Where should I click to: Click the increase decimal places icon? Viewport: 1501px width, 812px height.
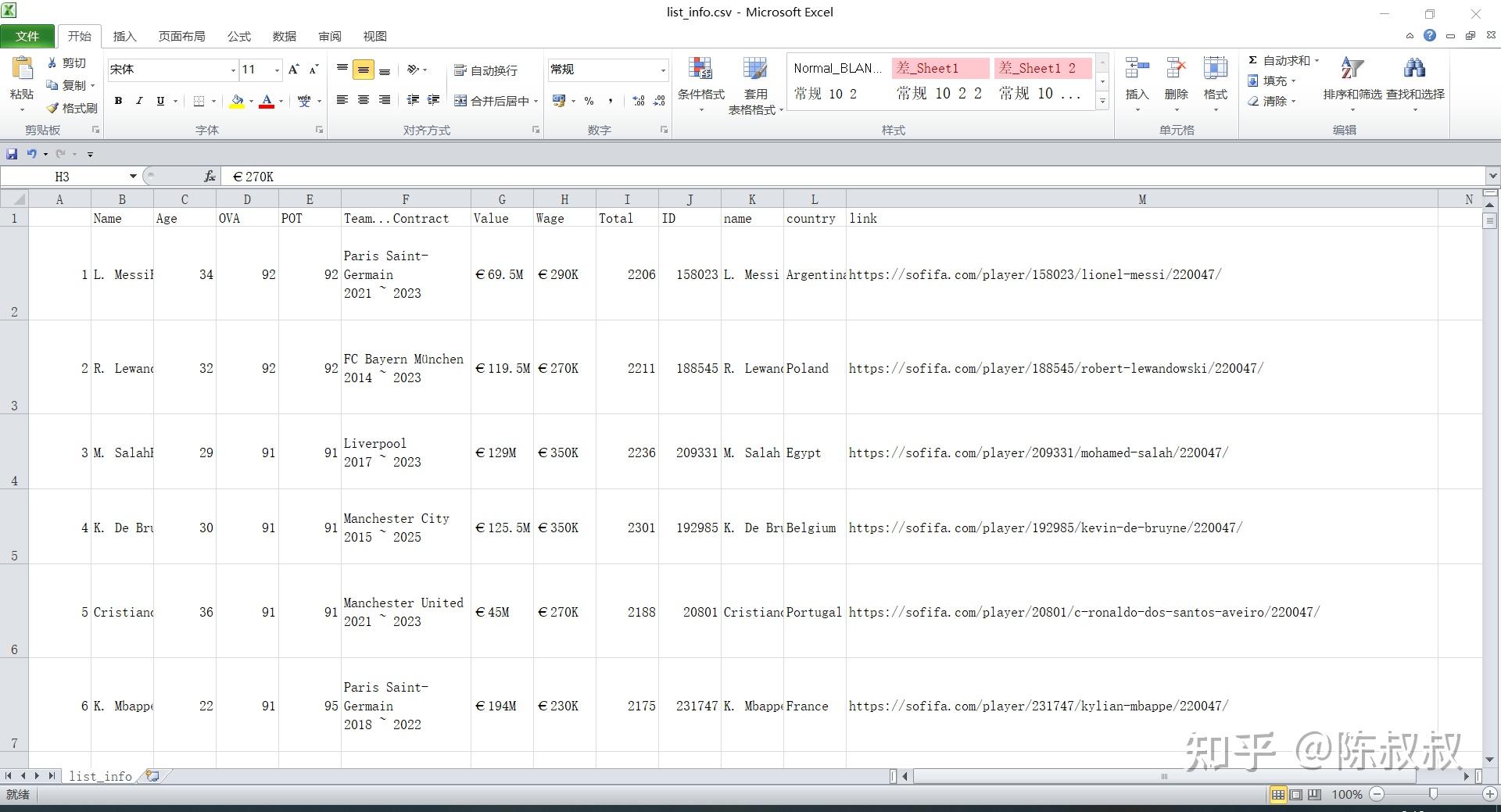coord(639,101)
